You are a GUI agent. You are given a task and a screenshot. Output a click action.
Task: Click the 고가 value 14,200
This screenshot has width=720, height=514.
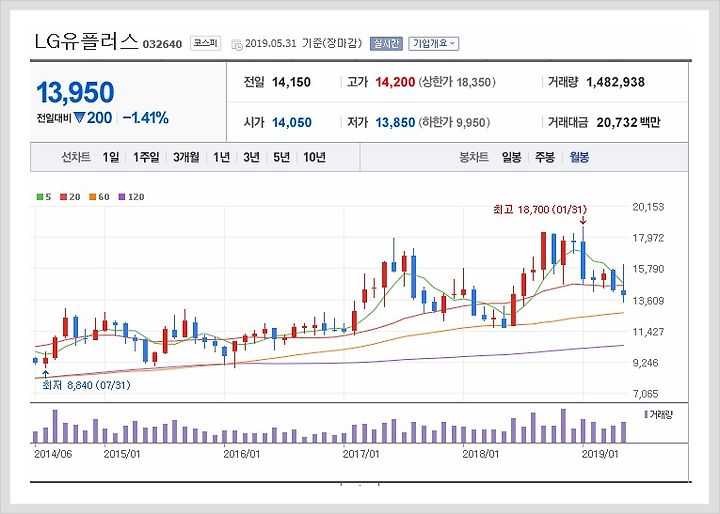(395, 82)
